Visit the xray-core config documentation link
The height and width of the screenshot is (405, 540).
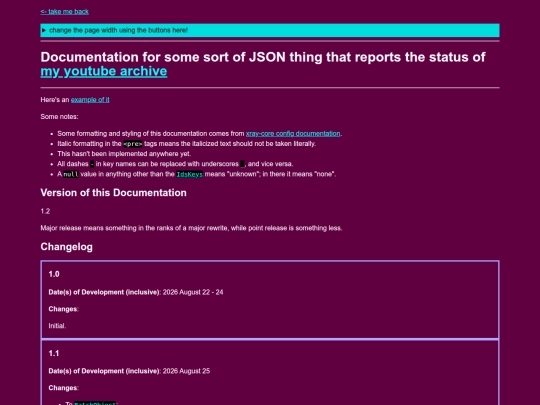click(x=293, y=134)
